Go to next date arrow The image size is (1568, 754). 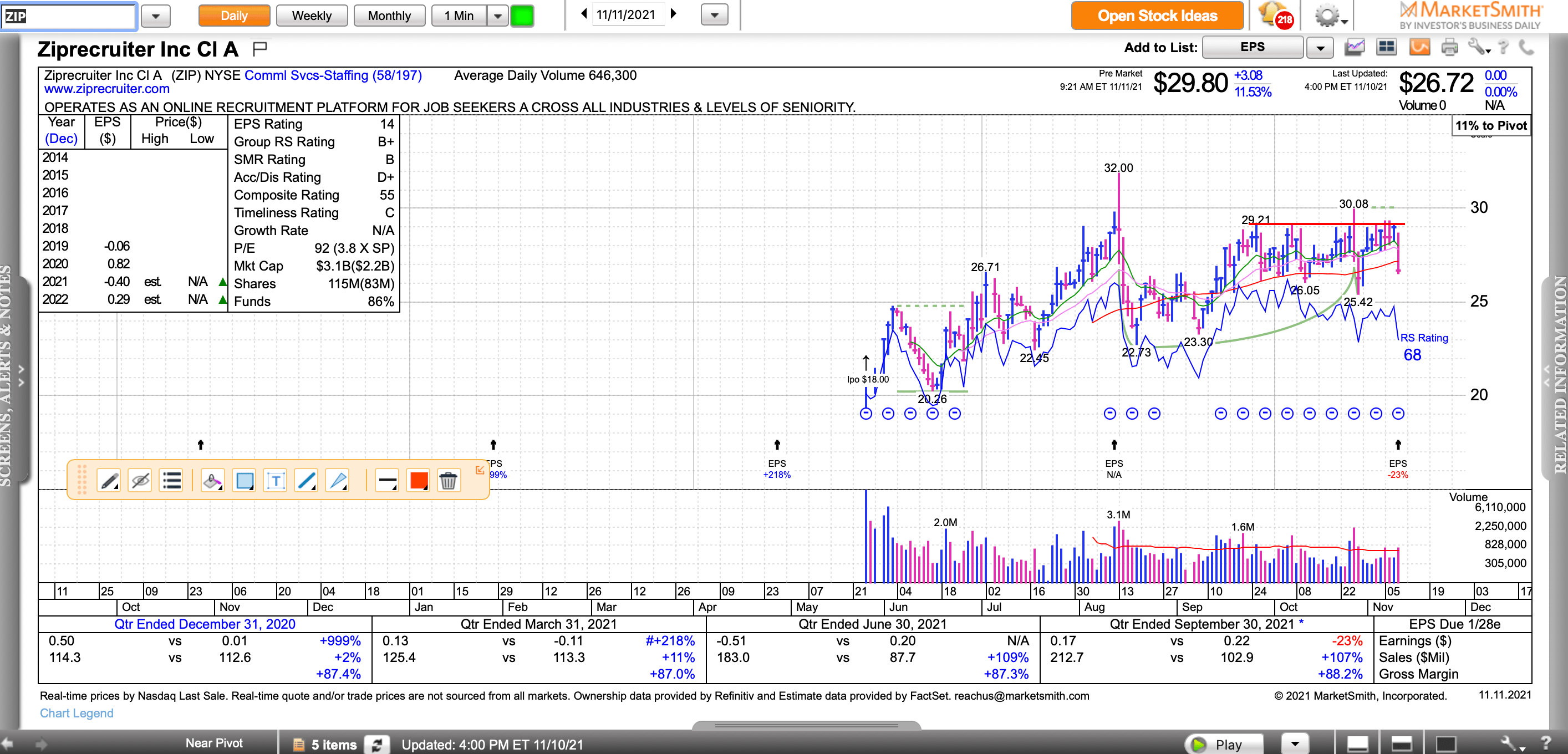[673, 14]
